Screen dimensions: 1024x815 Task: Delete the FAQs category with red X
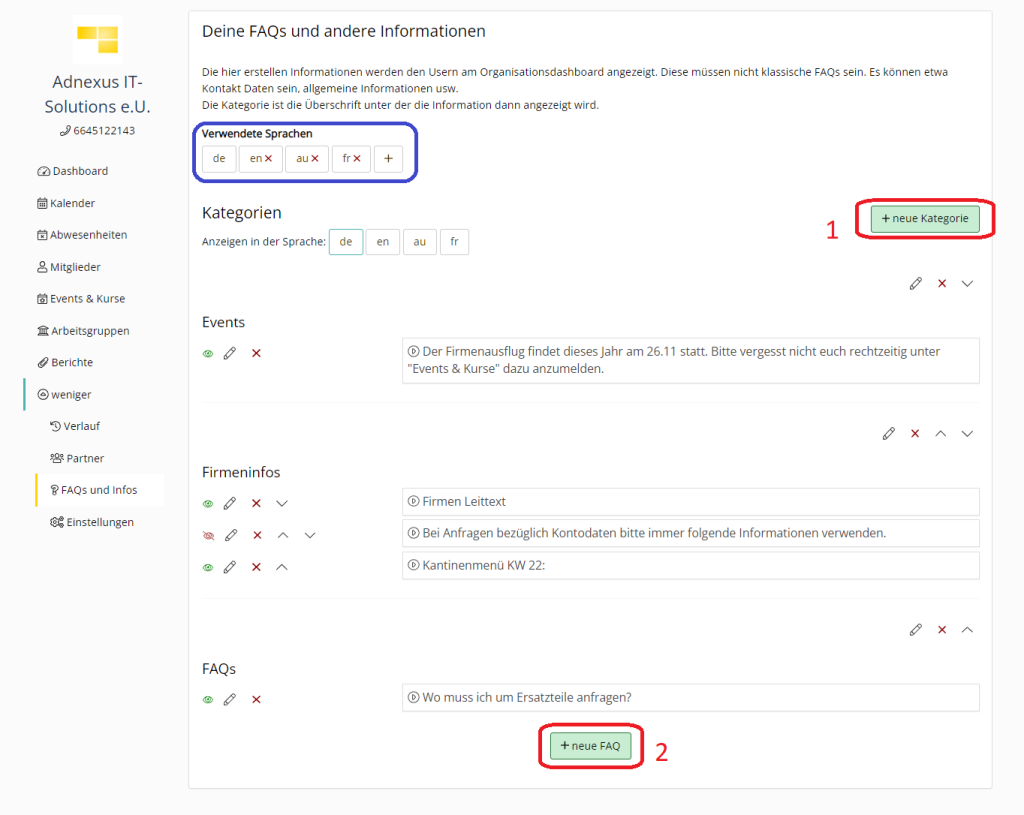[x=942, y=630]
